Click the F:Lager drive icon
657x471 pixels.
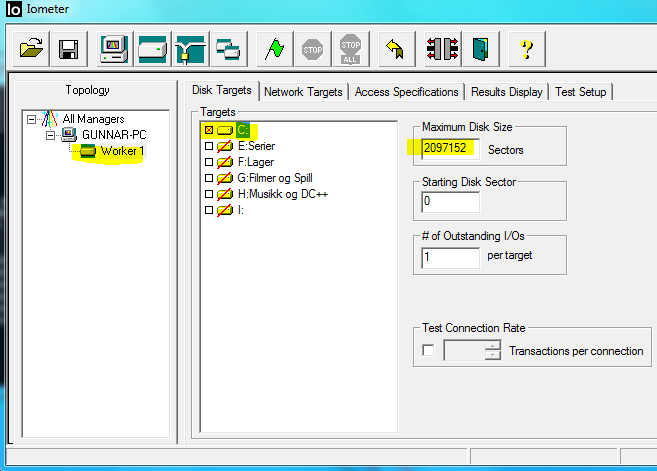225,162
